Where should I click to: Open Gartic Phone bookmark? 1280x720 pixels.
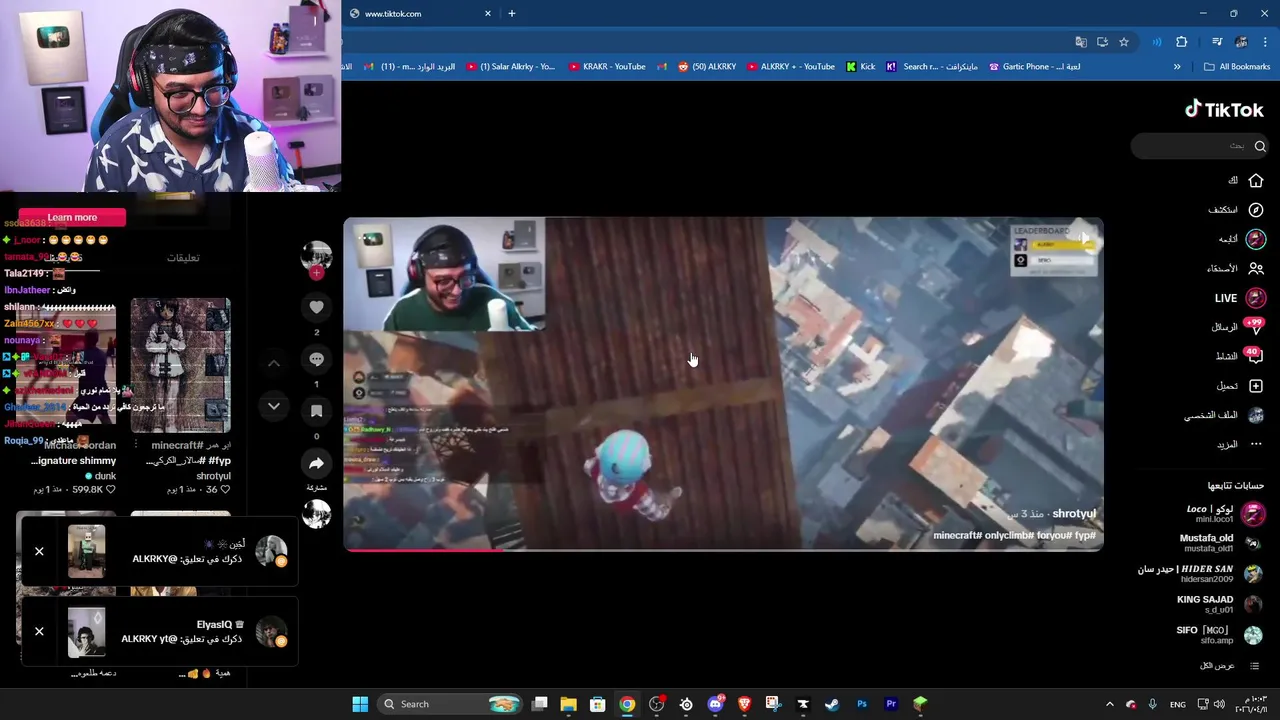1034,67
